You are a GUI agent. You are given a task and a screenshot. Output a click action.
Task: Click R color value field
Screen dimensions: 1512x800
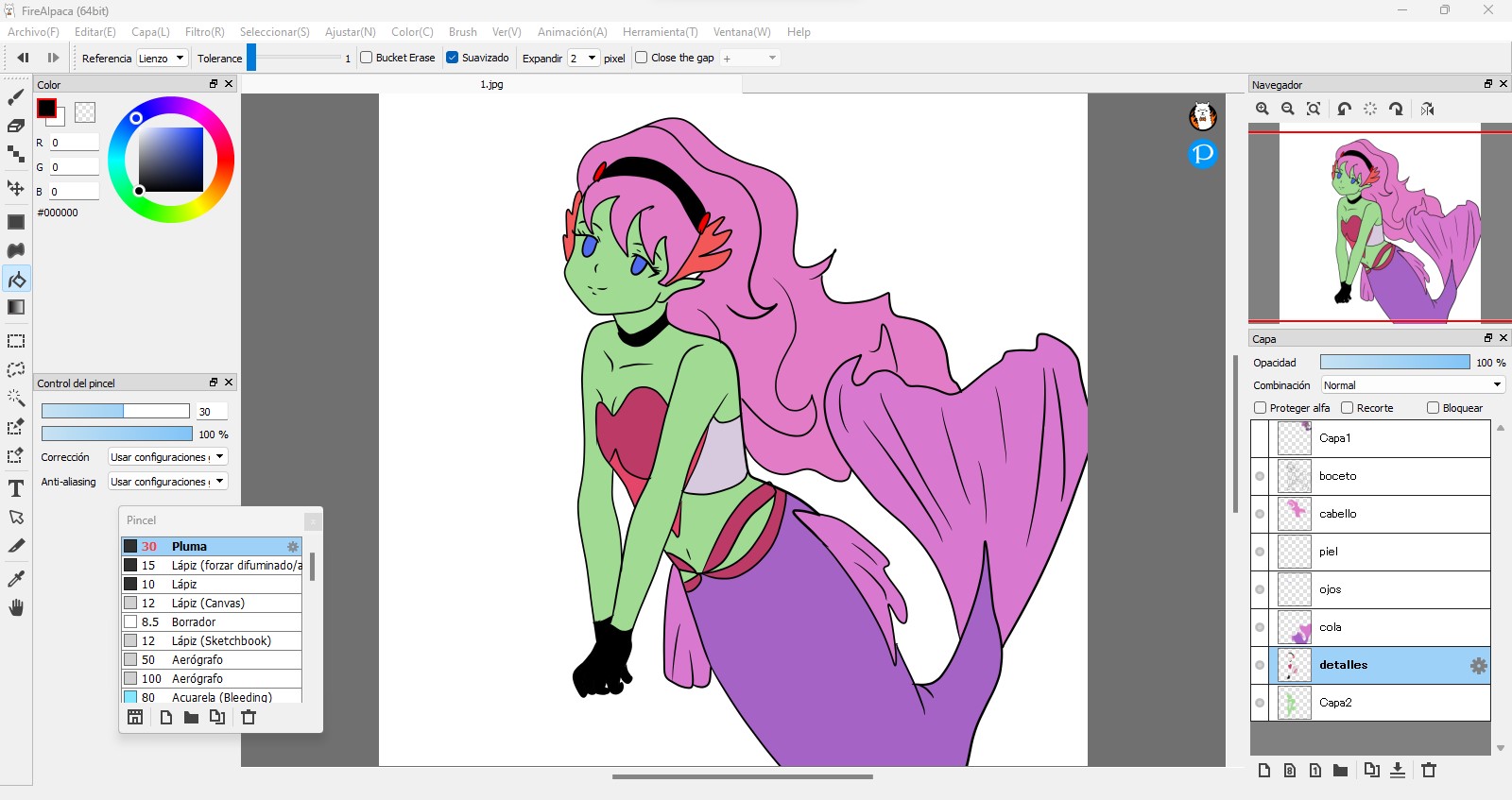pyautogui.click(x=74, y=143)
